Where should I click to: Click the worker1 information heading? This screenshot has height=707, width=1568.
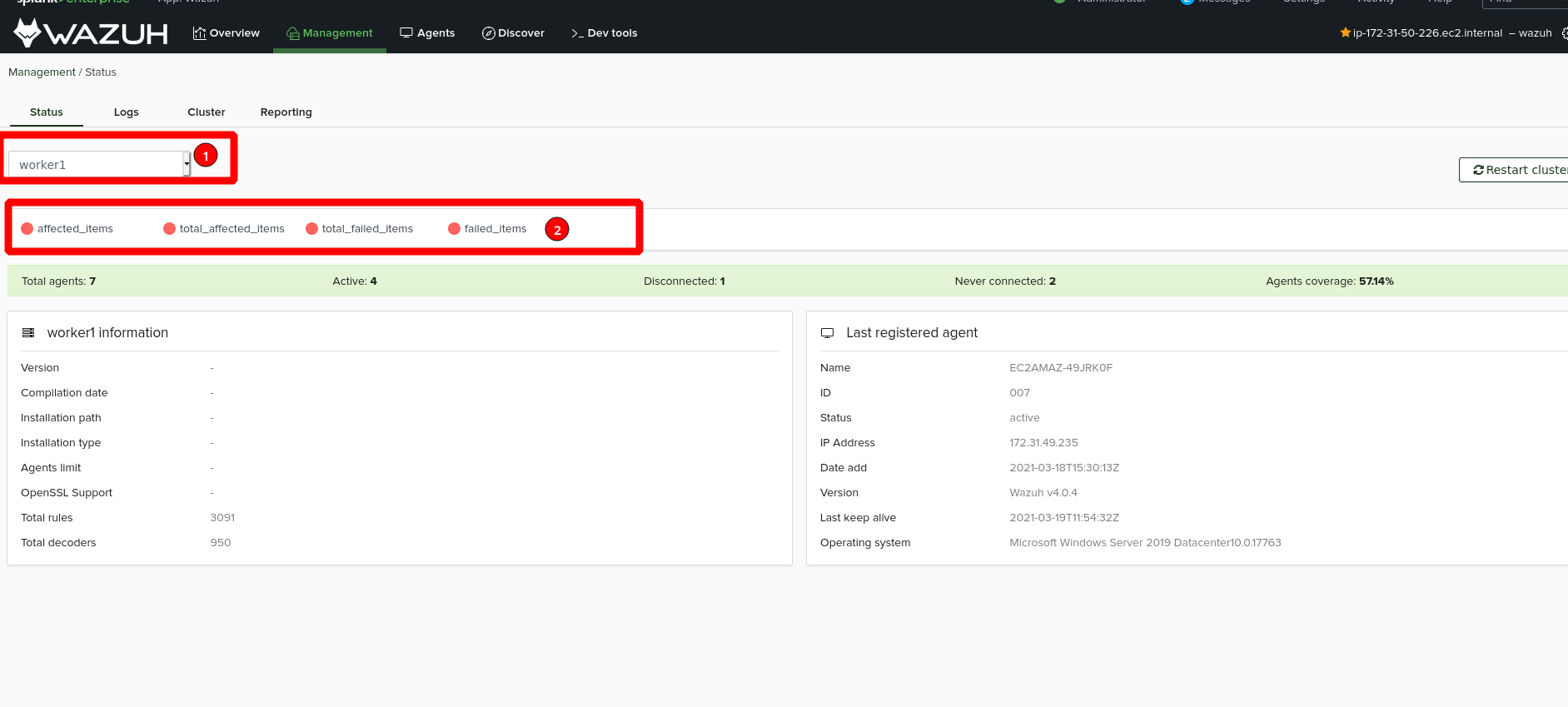[x=107, y=333]
